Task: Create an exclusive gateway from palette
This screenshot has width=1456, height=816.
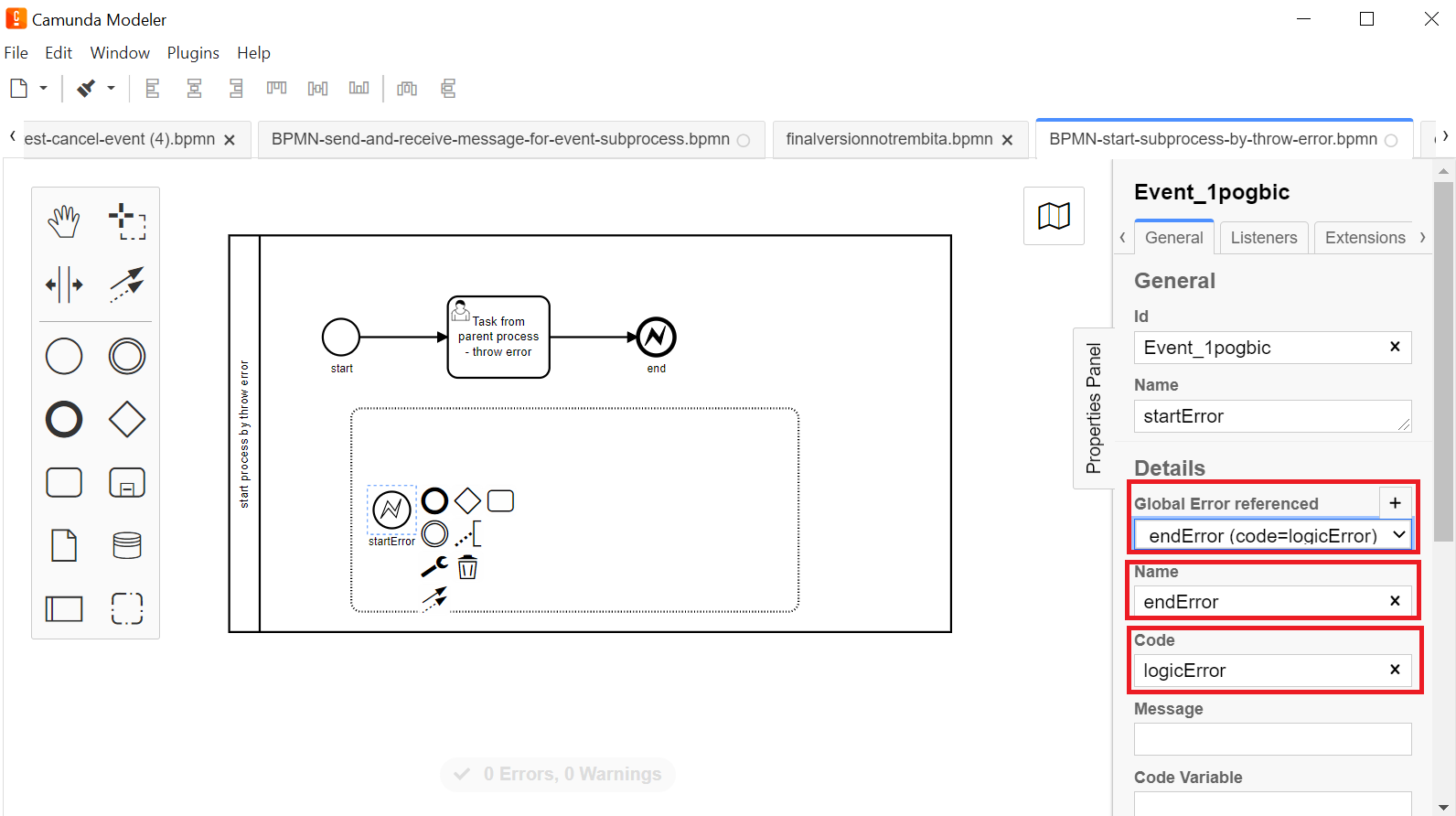Action: (127, 419)
